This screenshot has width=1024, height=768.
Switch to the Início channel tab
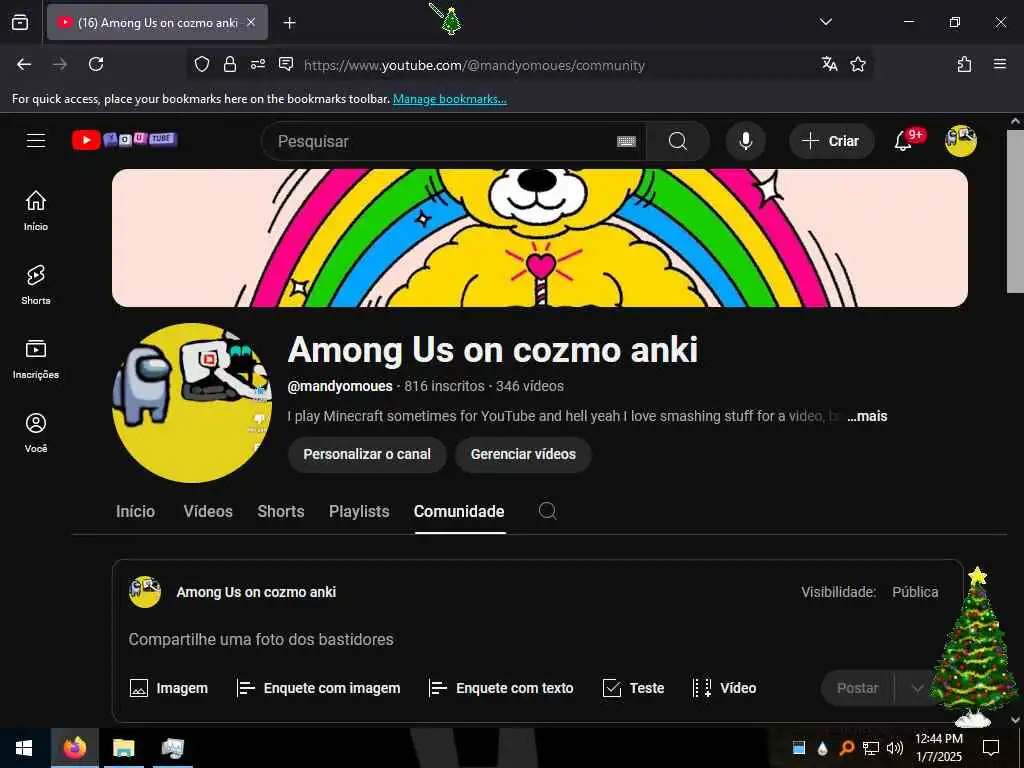pos(135,511)
